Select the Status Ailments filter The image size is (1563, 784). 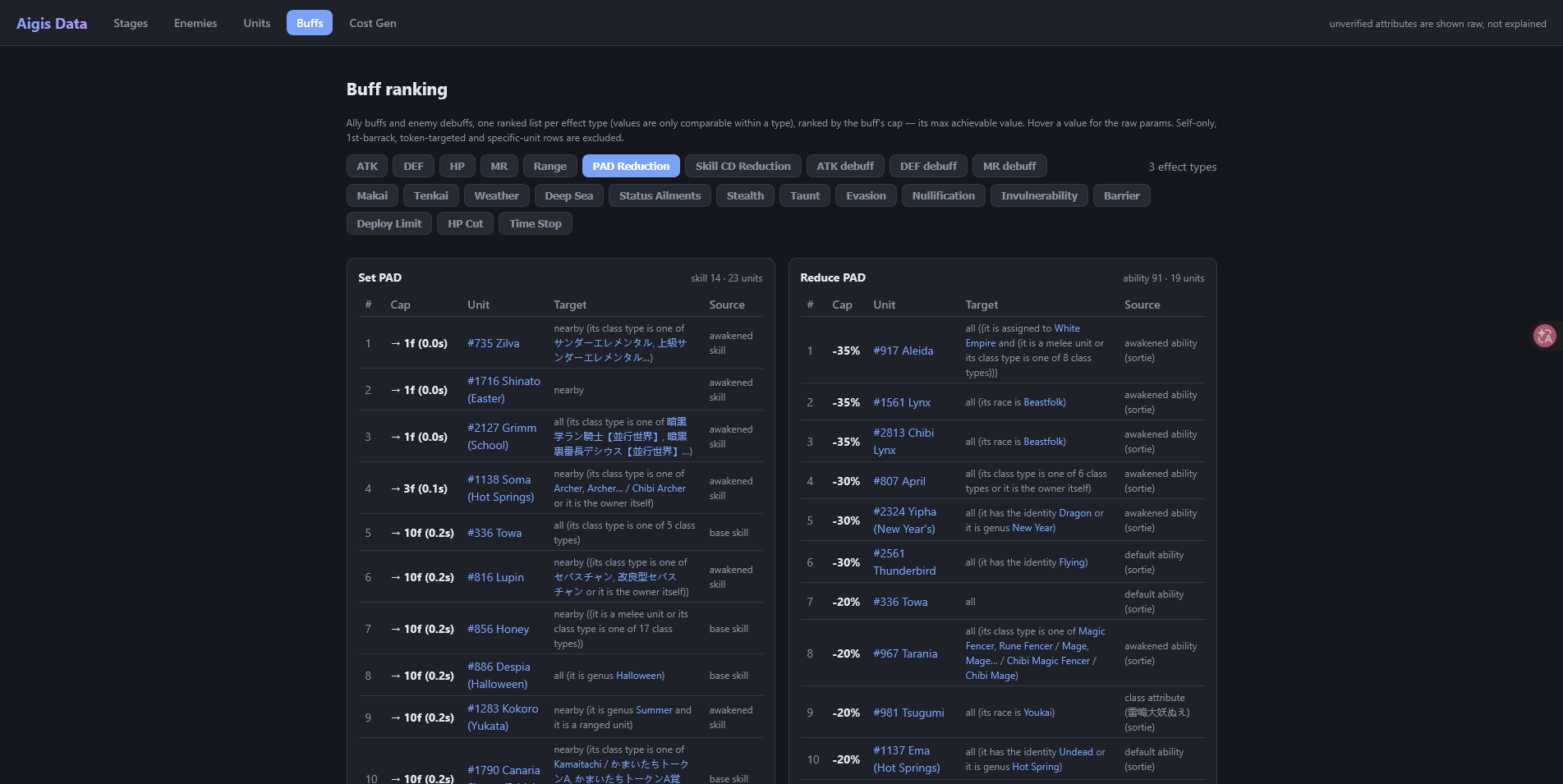[x=660, y=195]
